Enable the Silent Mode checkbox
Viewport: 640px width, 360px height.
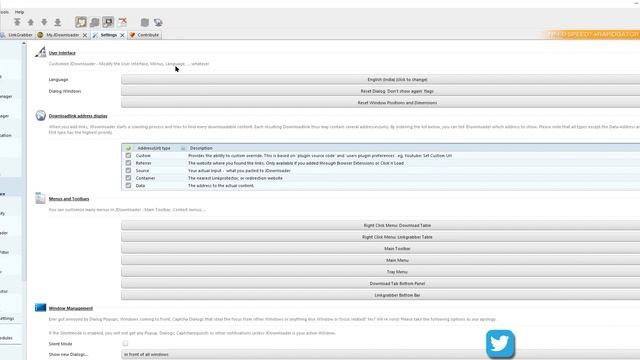coord(125,343)
